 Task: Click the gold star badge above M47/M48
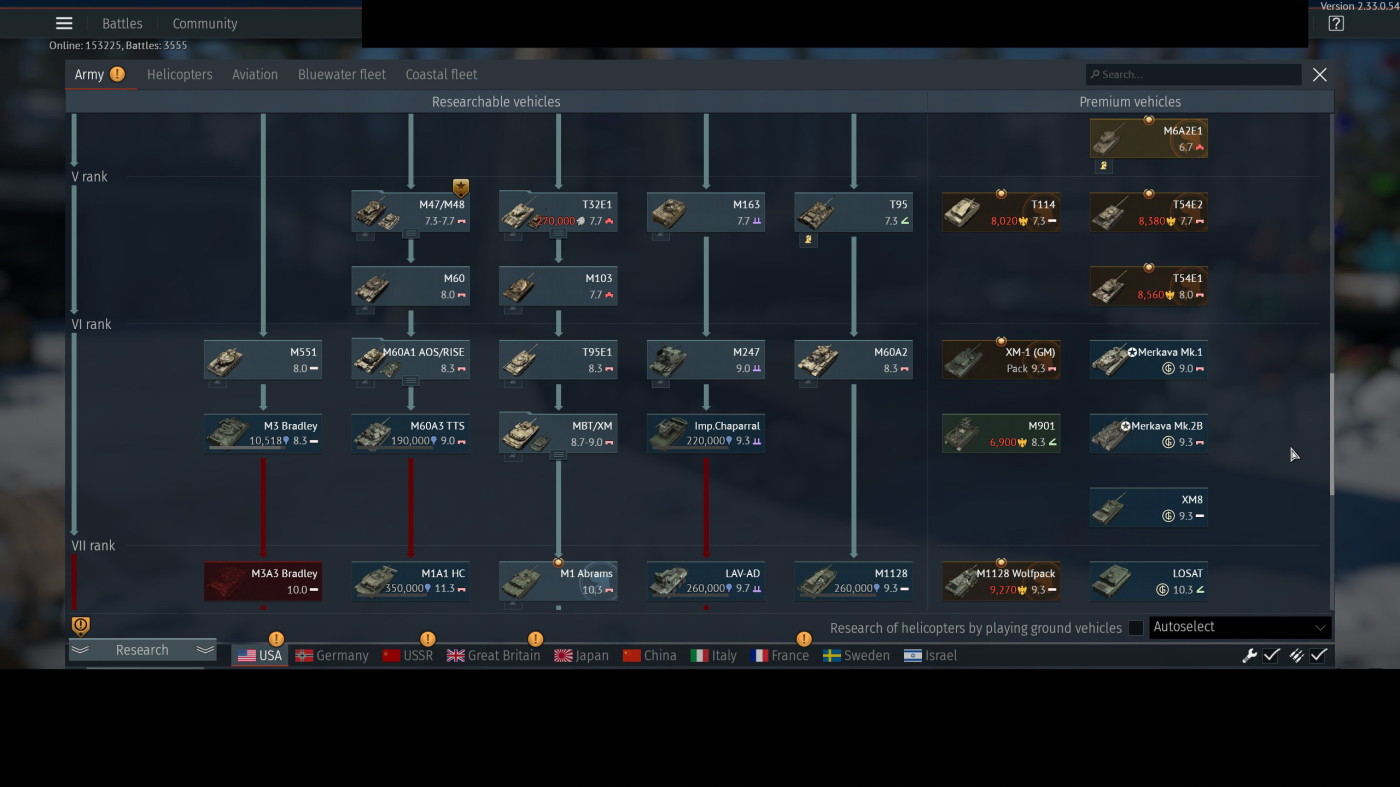[461, 187]
